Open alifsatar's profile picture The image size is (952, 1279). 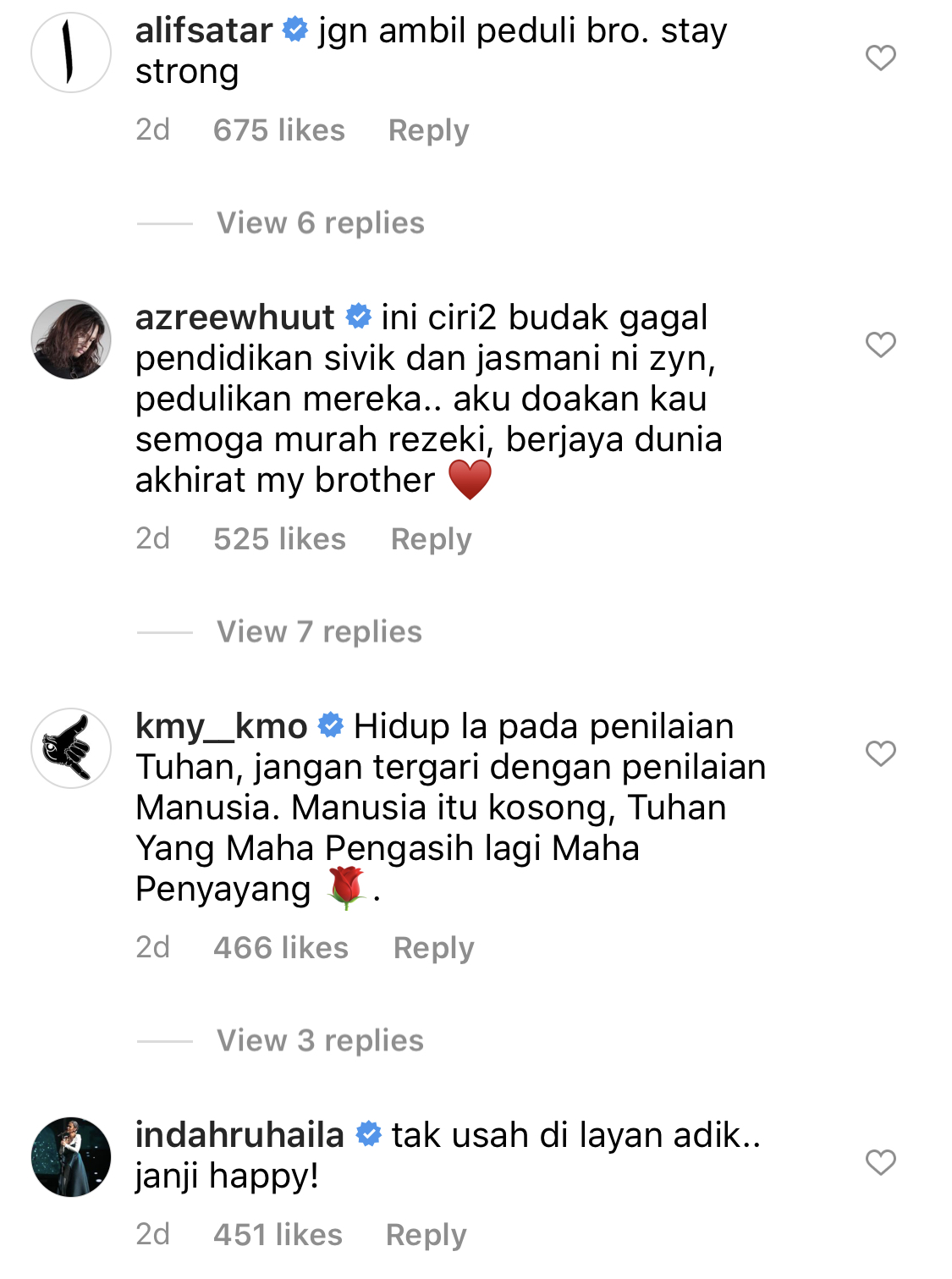71,52
